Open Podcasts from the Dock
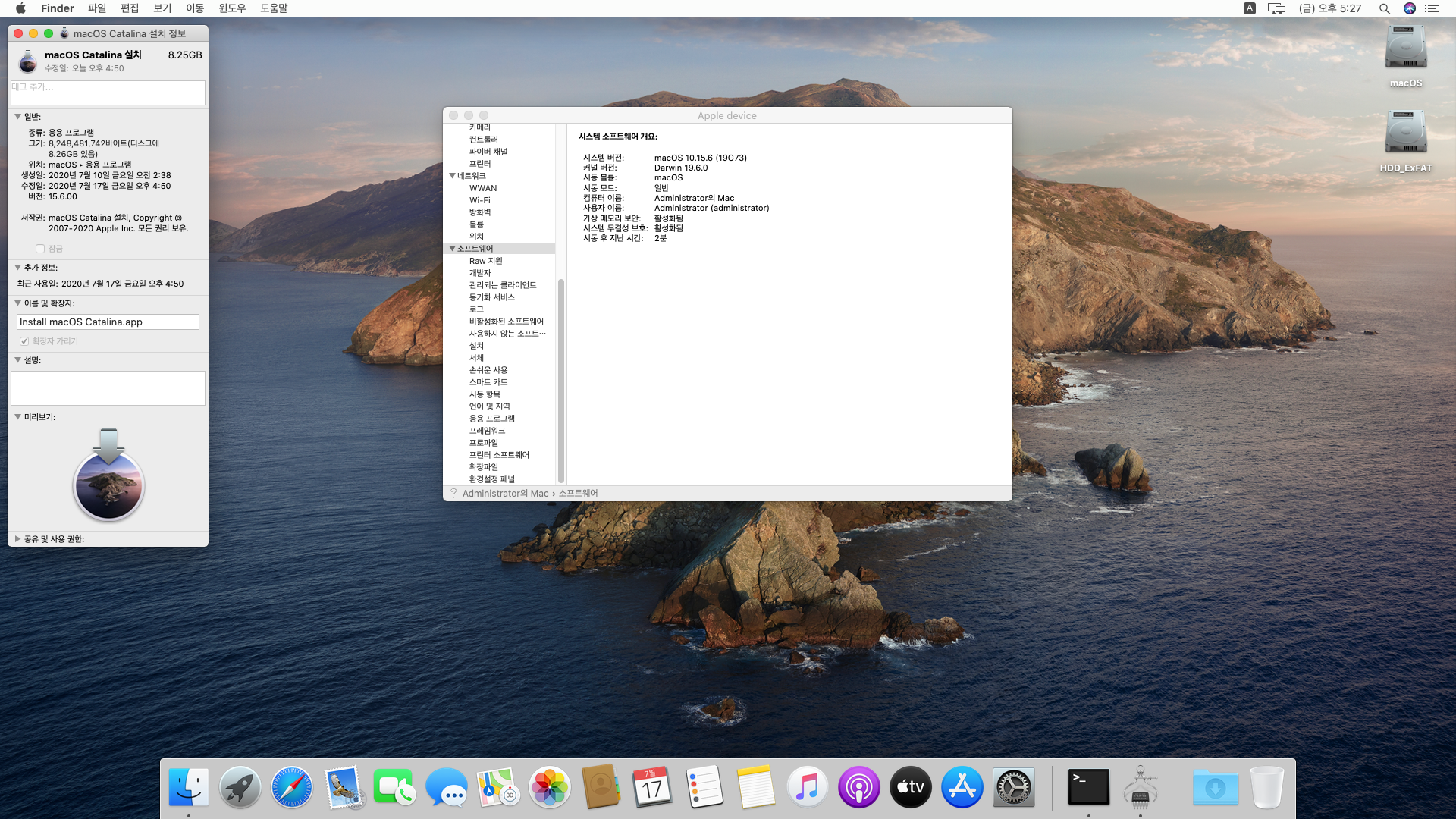1456x819 pixels. (858, 787)
